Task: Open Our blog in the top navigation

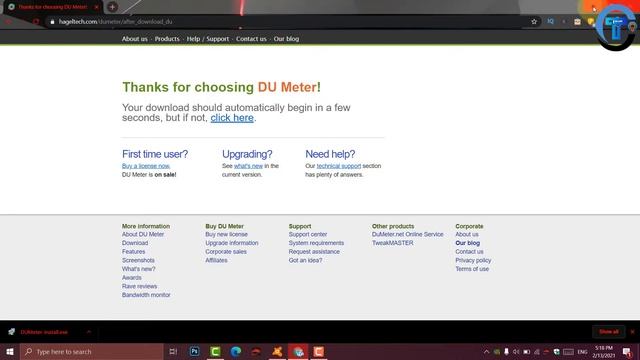Action: (286, 39)
